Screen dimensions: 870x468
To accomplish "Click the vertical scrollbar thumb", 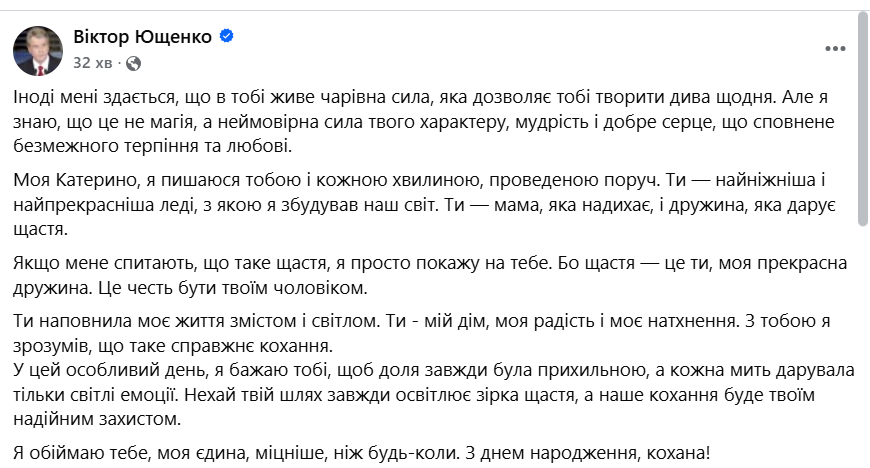I will pos(863,120).
